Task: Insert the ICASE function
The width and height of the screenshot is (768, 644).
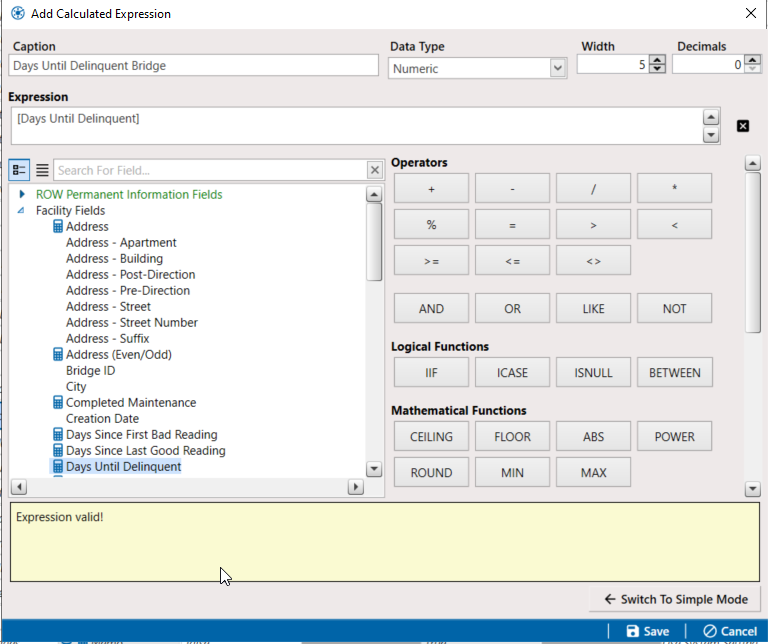Action: (x=512, y=372)
